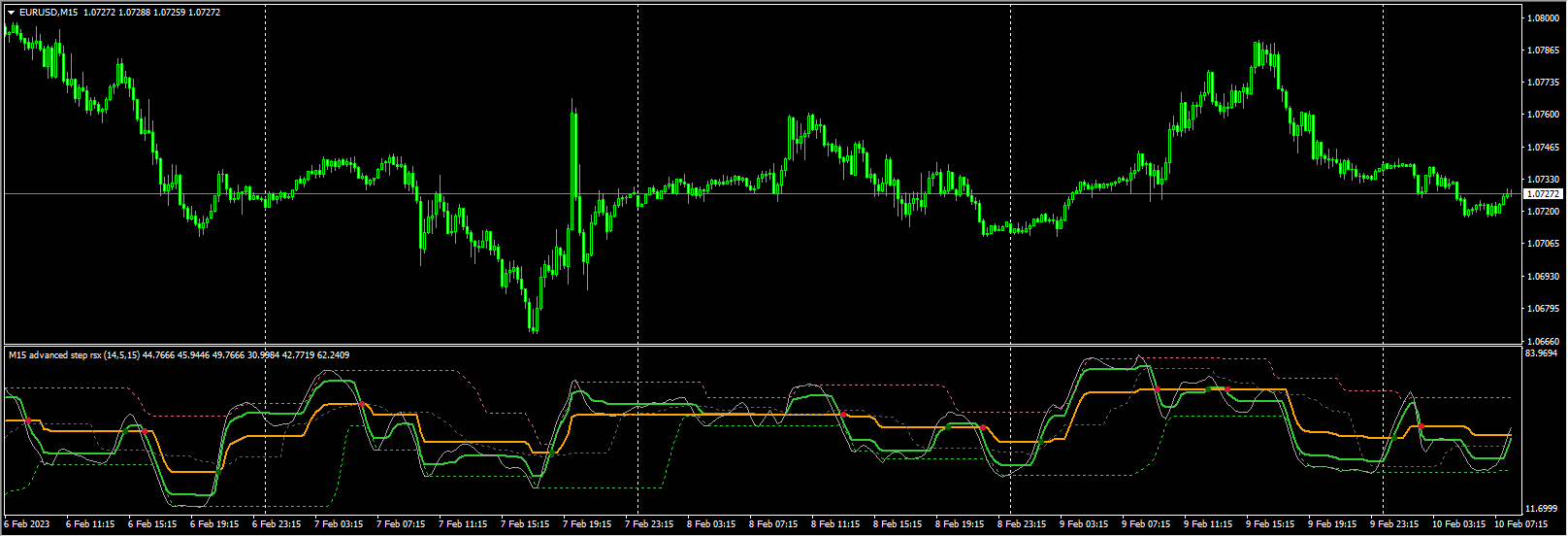
Task: Click the 9 Feb 19:15 time label
Action: point(1332,524)
